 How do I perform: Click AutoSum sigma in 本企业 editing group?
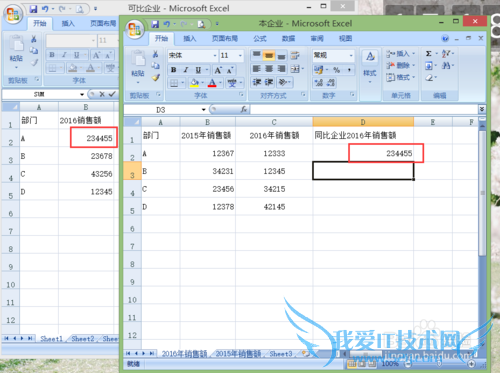click(429, 54)
